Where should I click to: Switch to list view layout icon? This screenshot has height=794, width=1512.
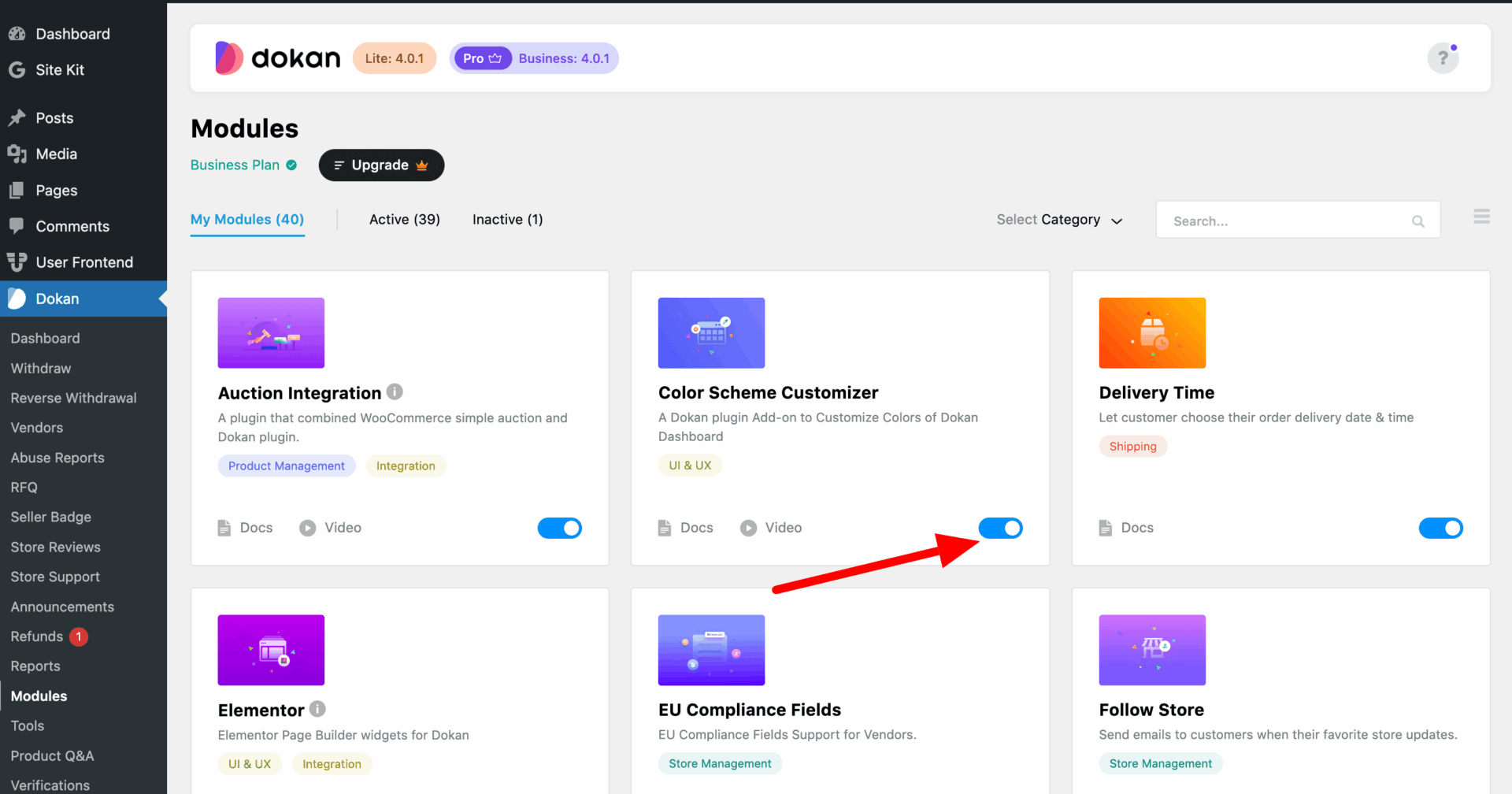point(1481,217)
